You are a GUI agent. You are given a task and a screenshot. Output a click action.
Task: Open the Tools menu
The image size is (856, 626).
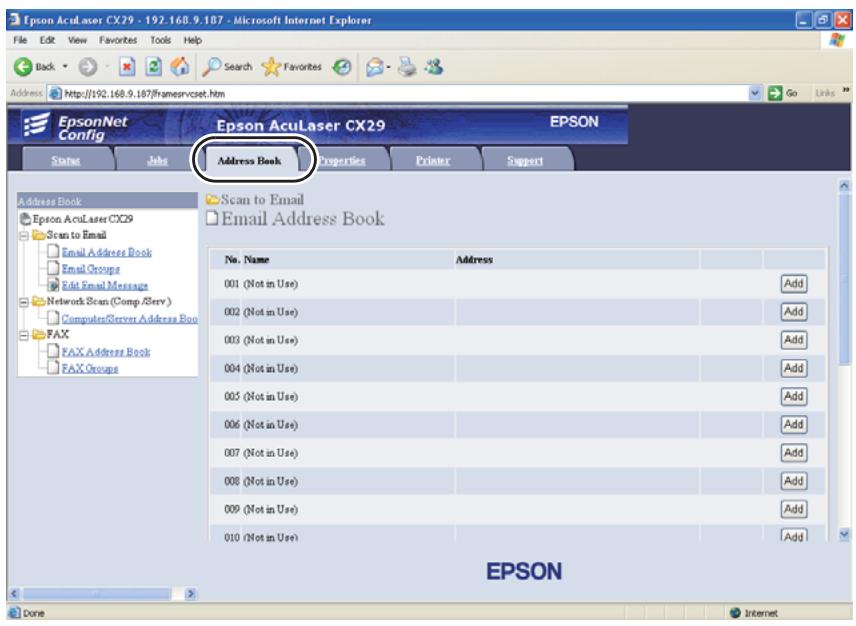click(x=160, y=40)
